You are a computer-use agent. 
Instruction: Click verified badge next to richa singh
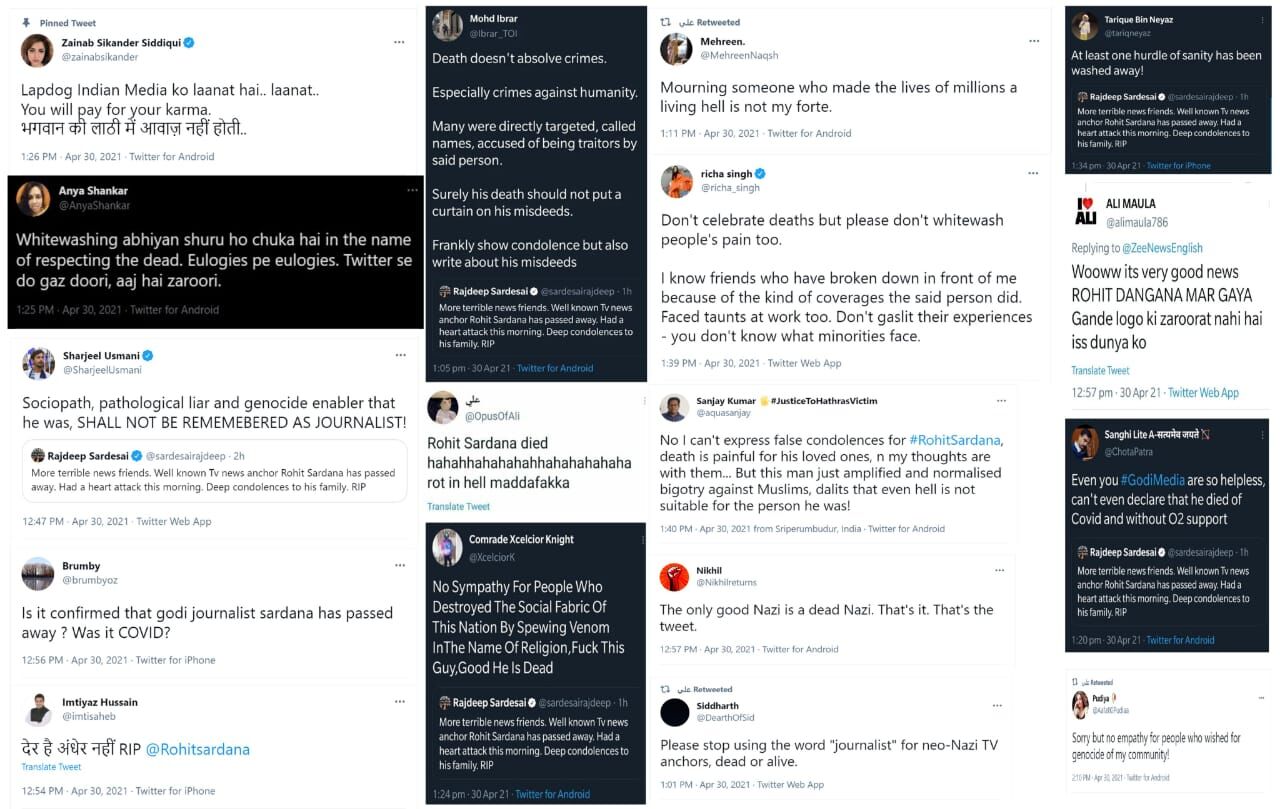760,174
